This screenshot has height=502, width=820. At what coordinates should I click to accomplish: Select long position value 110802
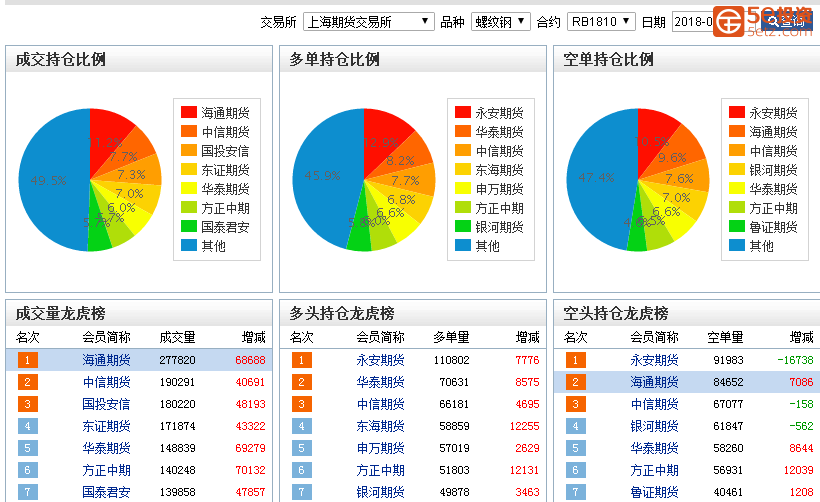pos(451,360)
